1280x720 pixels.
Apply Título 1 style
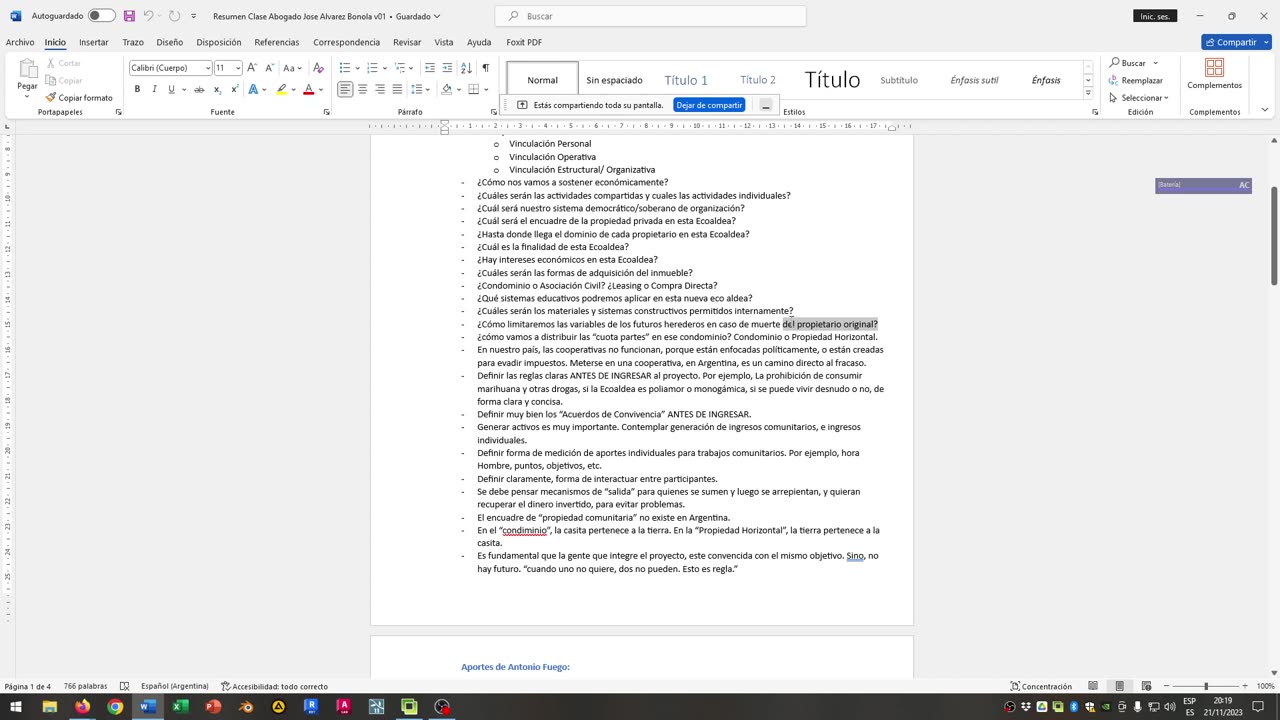(x=686, y=80)
